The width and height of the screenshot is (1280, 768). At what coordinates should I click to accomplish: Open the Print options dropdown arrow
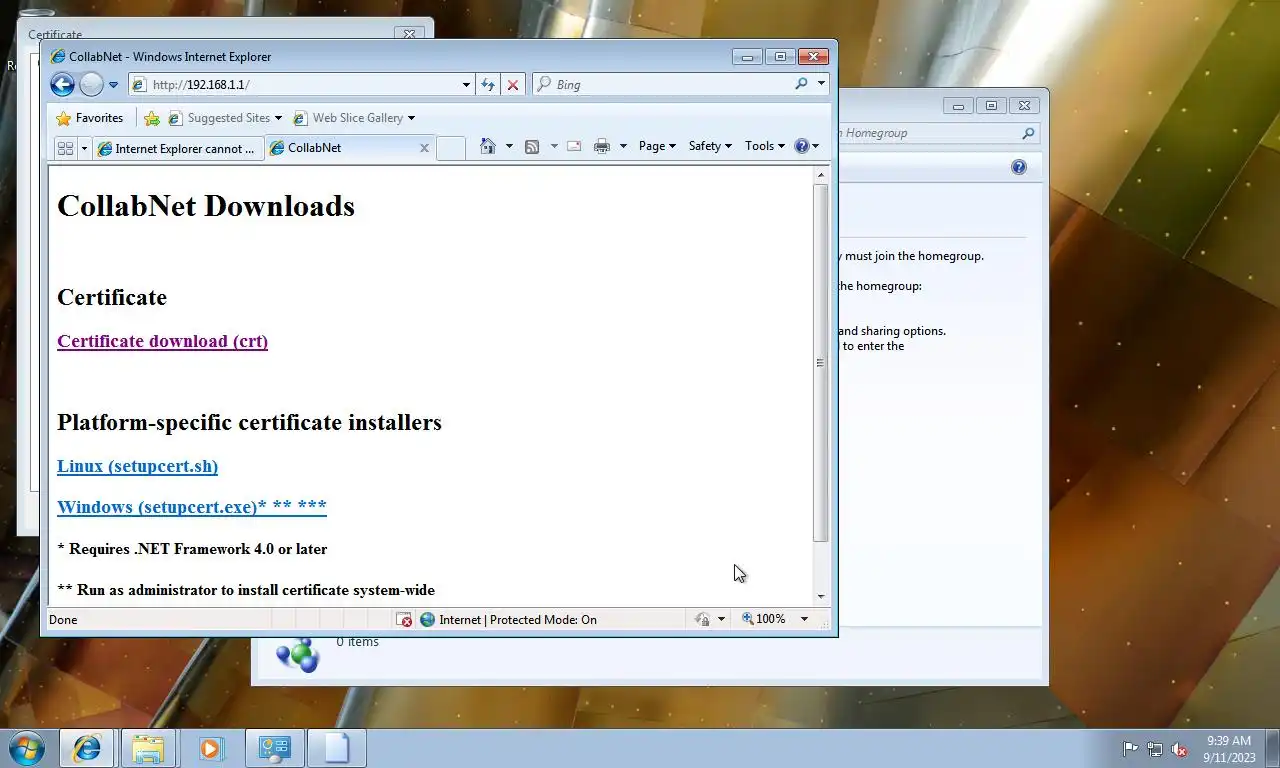click(x=623, y=146)
